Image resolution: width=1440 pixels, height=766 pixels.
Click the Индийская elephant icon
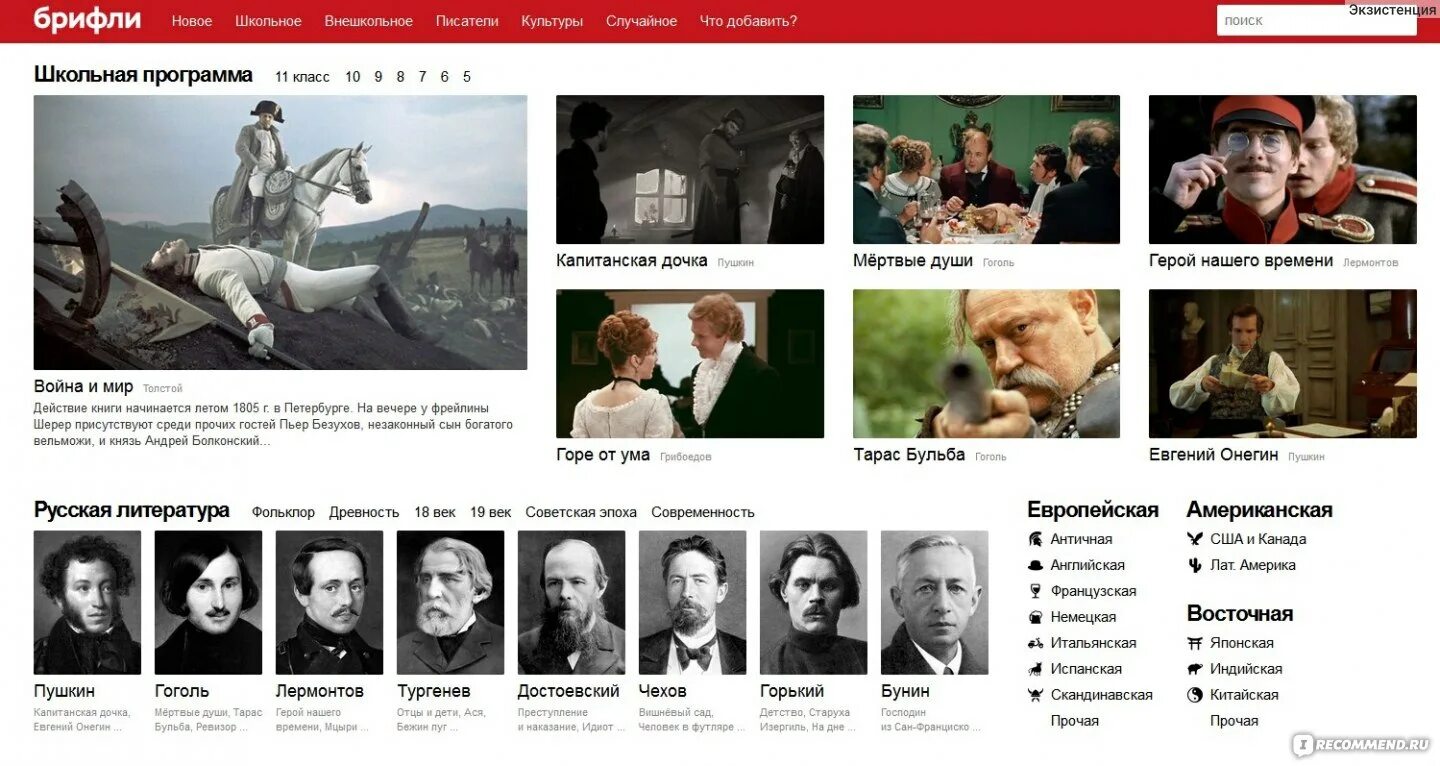(1194, 669)
